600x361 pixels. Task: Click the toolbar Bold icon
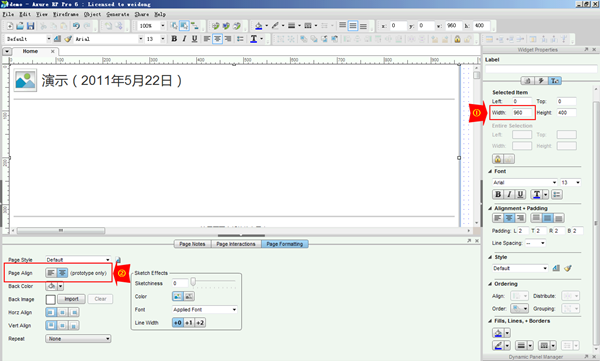click(174, 39)
